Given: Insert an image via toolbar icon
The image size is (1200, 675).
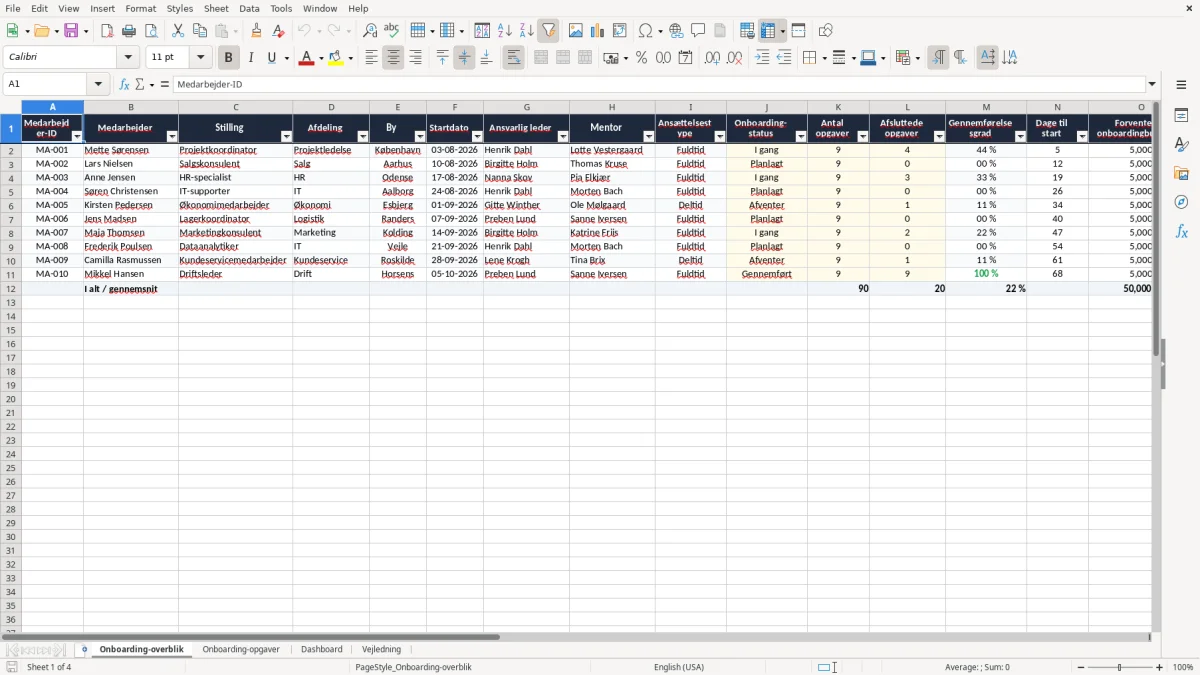Looking at the screenshot, I should point(576,31).
